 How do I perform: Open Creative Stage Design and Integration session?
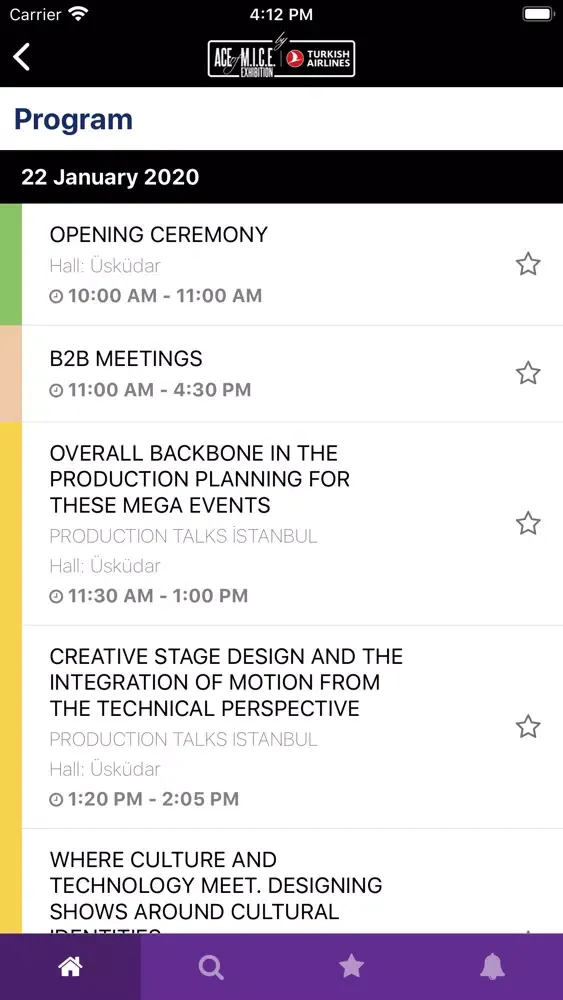tap(281, 727)
